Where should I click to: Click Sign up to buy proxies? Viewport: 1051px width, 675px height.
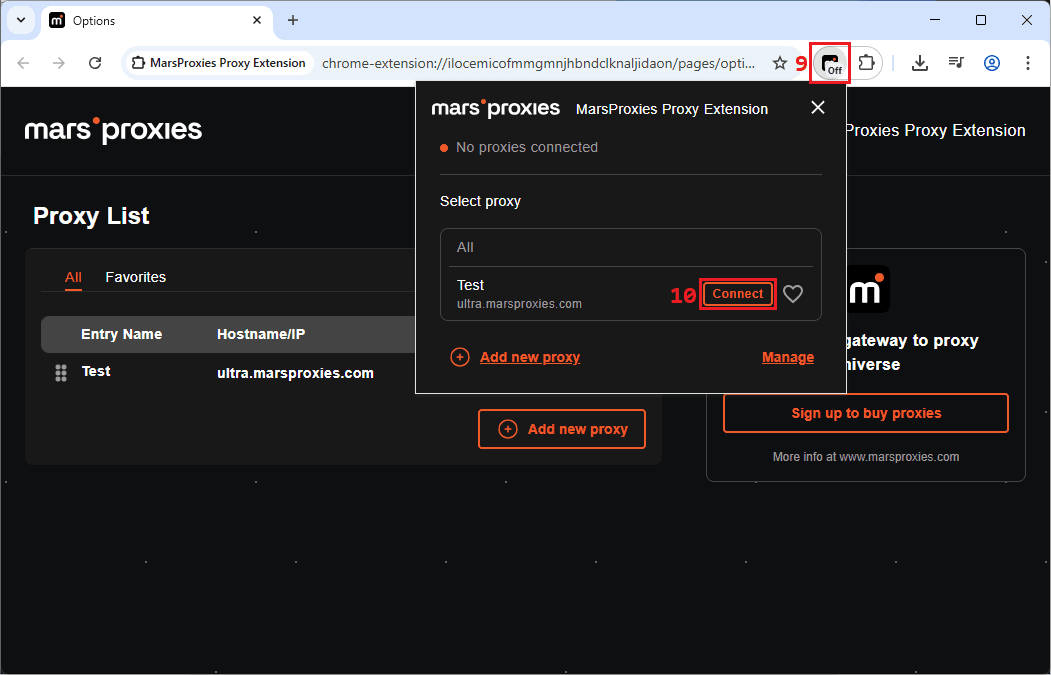(866, 413)
